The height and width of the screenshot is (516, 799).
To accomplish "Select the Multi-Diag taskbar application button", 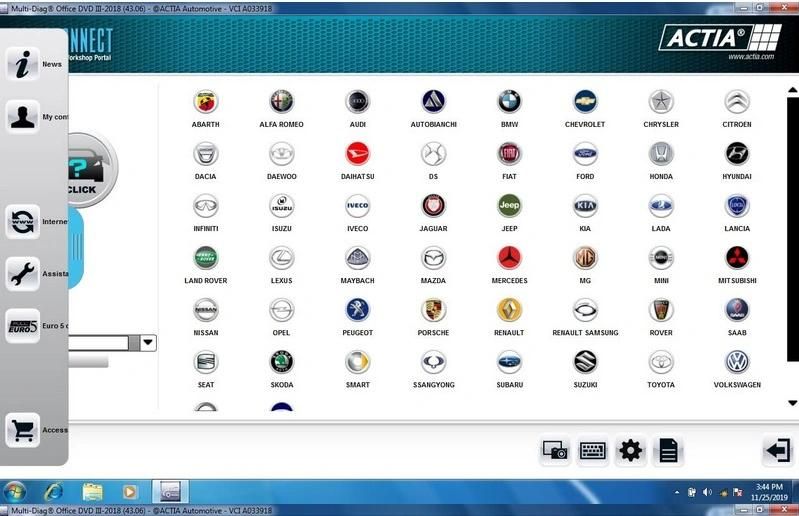I will coord(171,492).
